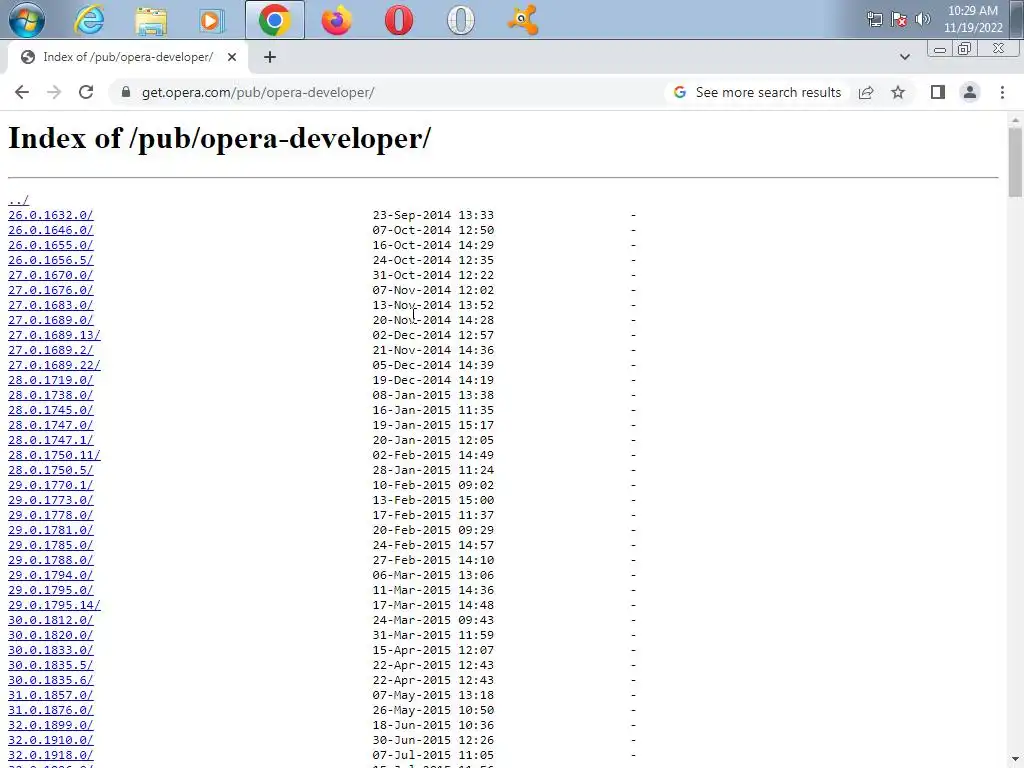Open the Chrome profile avatar menu
Screen dimensions: 1024x768
(x=970, y=92)
